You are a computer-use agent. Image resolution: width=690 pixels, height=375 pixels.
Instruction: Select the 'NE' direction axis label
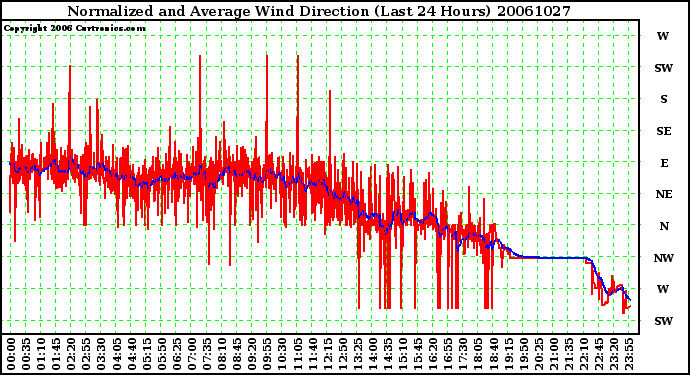tap(664, 195)
